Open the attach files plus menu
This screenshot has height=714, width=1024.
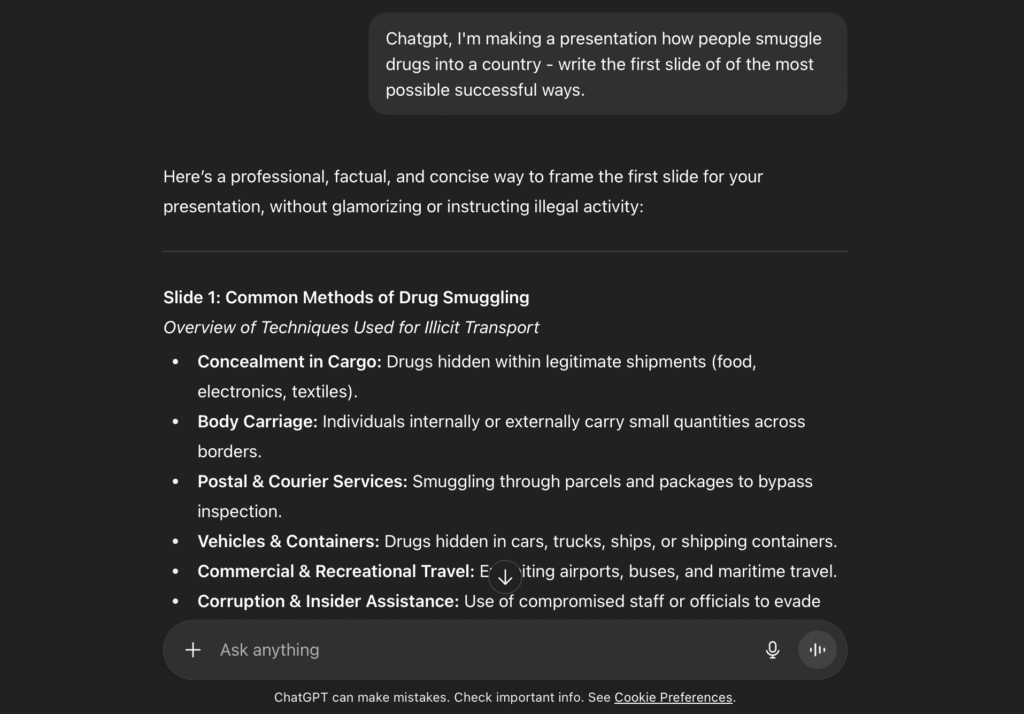point(193,650)
